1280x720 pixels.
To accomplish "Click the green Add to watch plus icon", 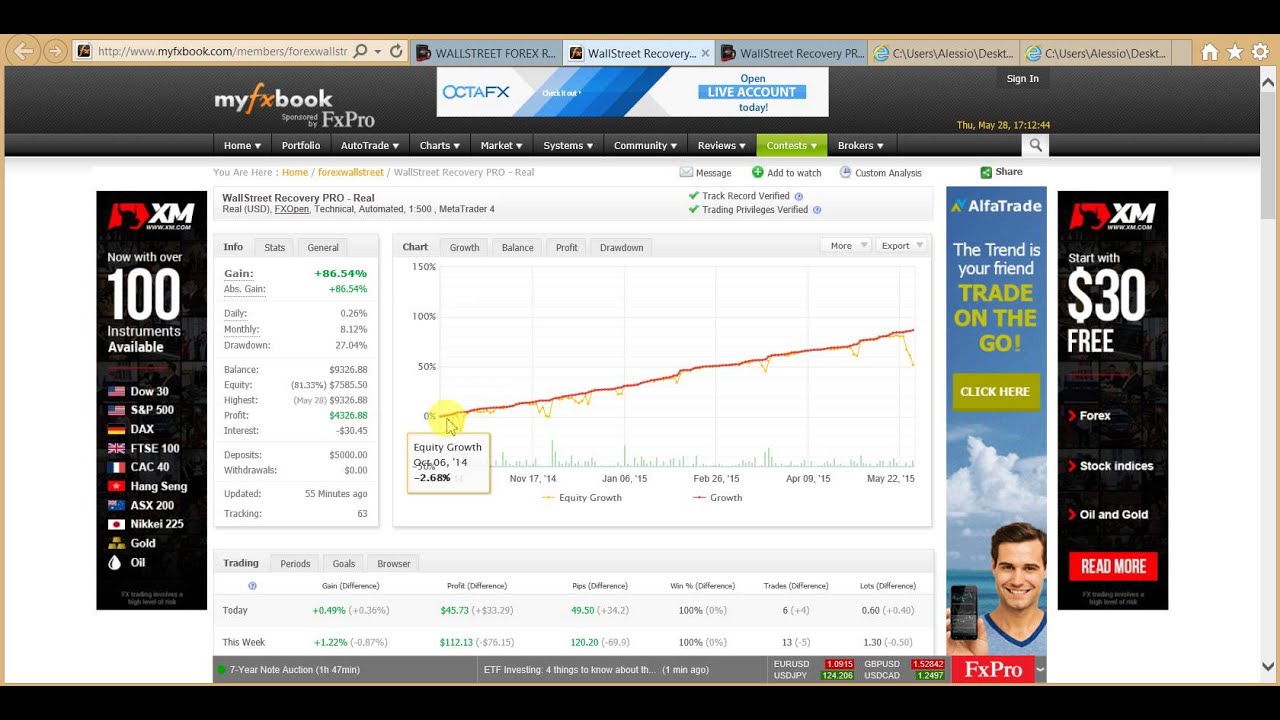I will click(x=757, y=173).
